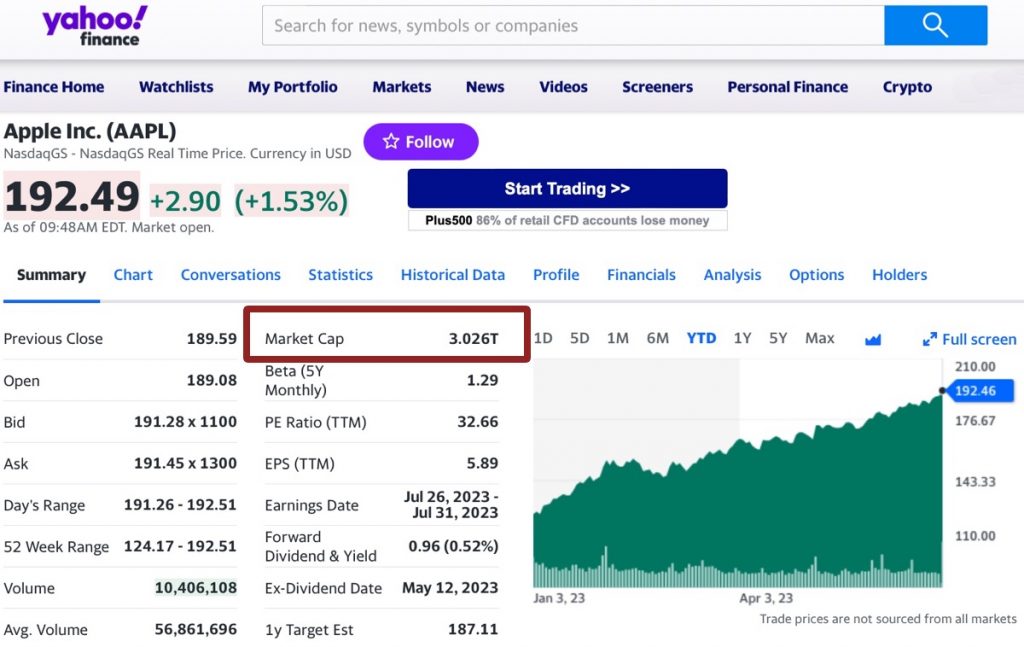Click the chart type area icon

(873, 339)
